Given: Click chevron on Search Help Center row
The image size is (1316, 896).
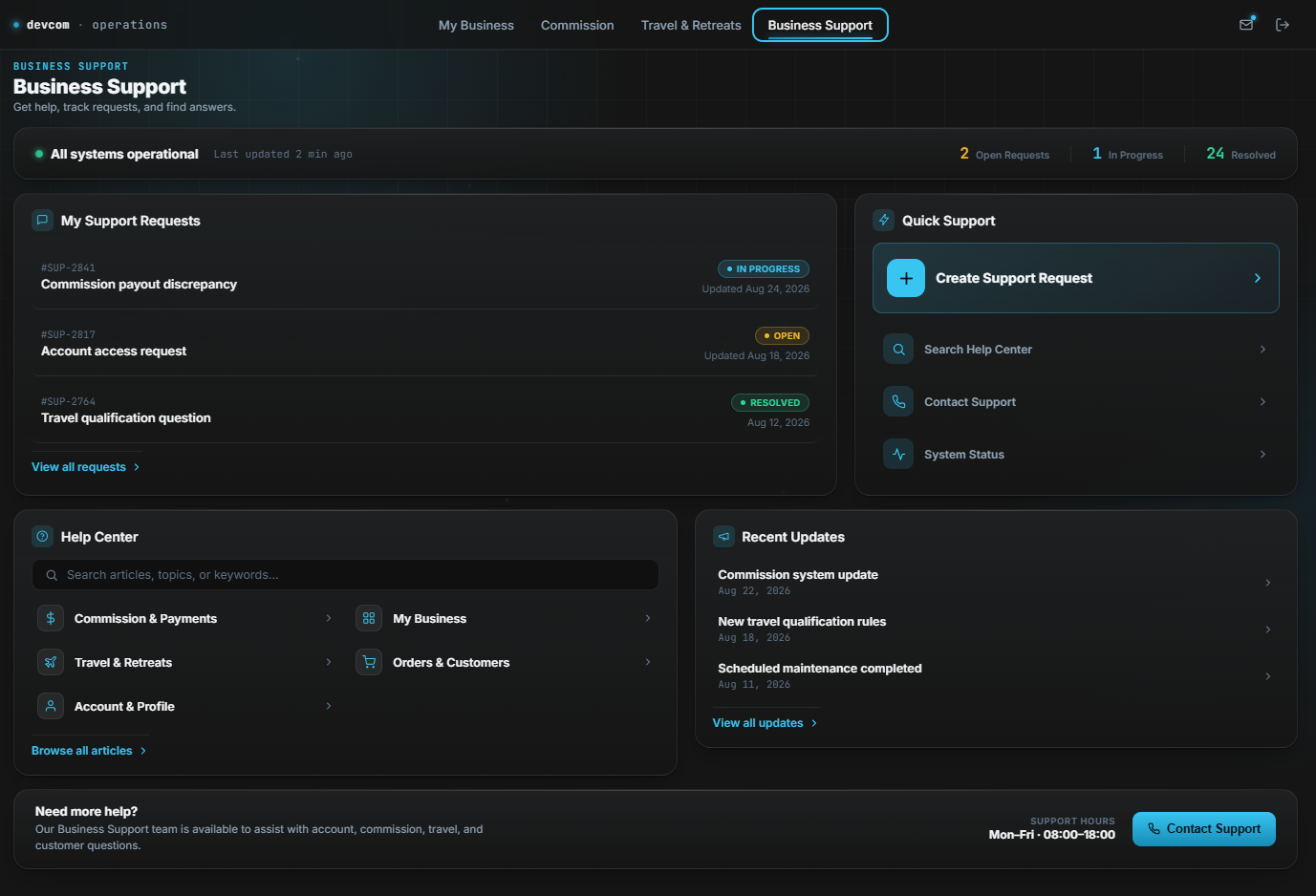Looking at the screenshot, I should (x=1262, y=350).
